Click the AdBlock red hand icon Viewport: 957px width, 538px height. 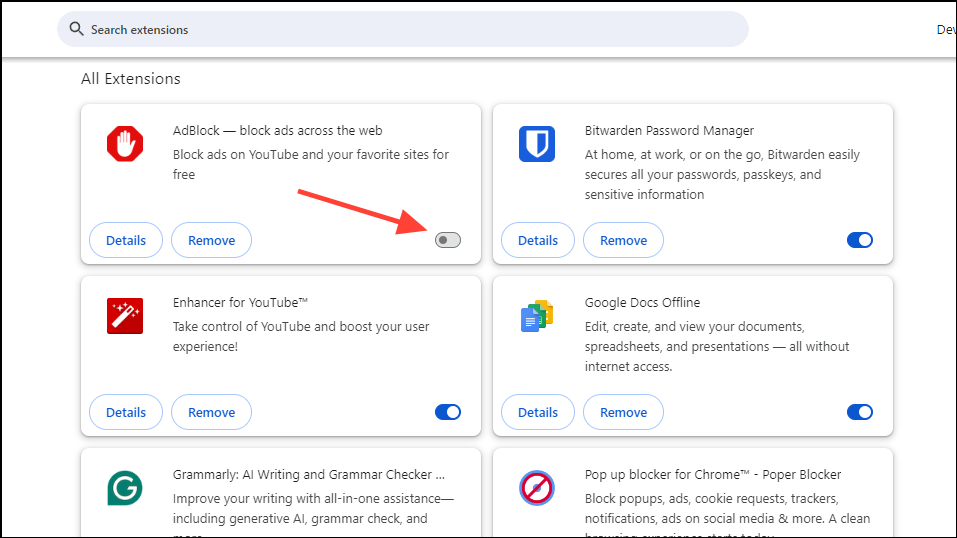pos(125,144)
